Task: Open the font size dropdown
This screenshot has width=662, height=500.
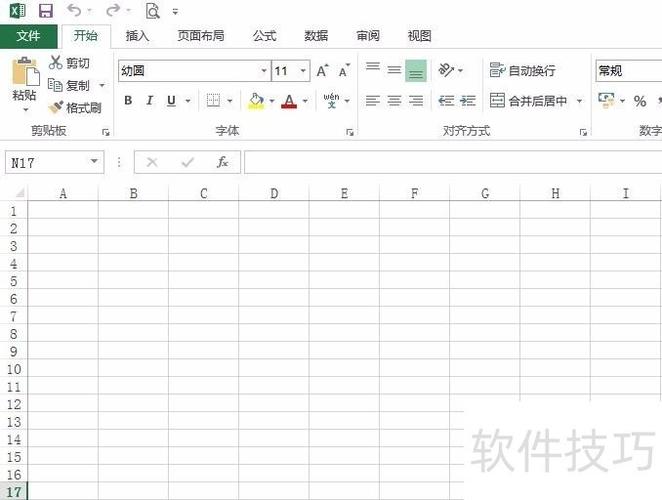Action: tap(303, 71)
